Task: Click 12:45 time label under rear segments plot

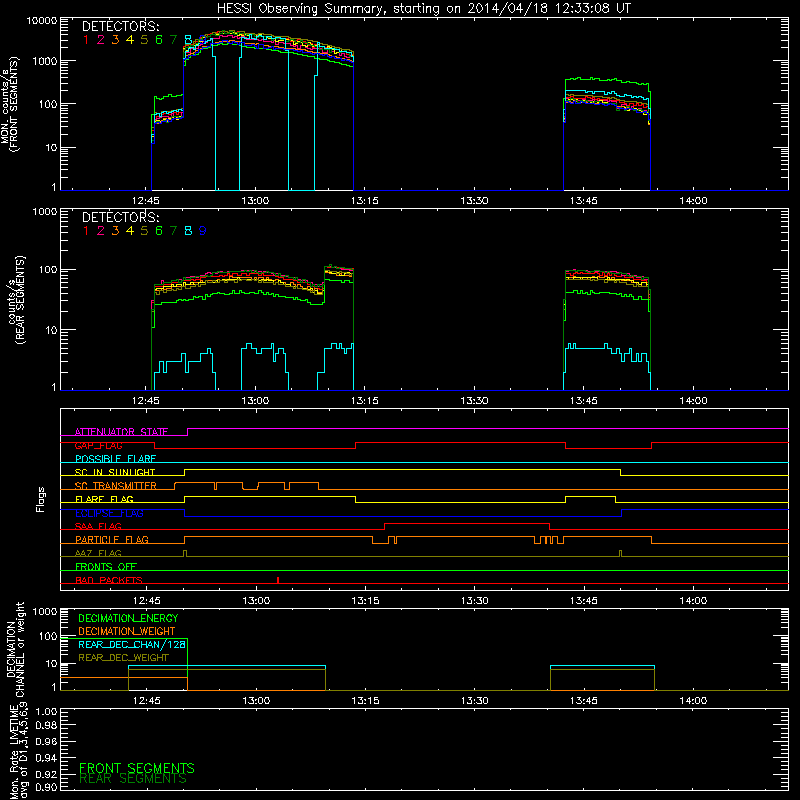Action: (x=146, y=401)
